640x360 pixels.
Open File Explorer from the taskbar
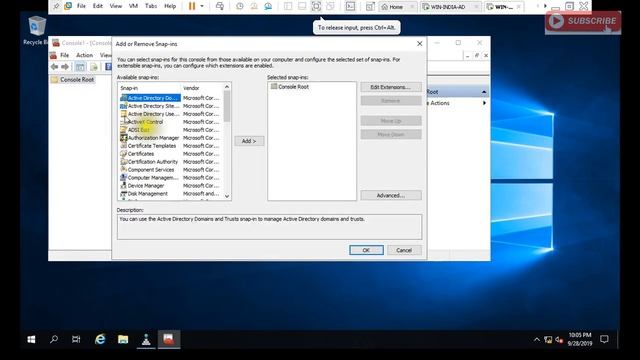pyautogui.click(x=123, y=339)
